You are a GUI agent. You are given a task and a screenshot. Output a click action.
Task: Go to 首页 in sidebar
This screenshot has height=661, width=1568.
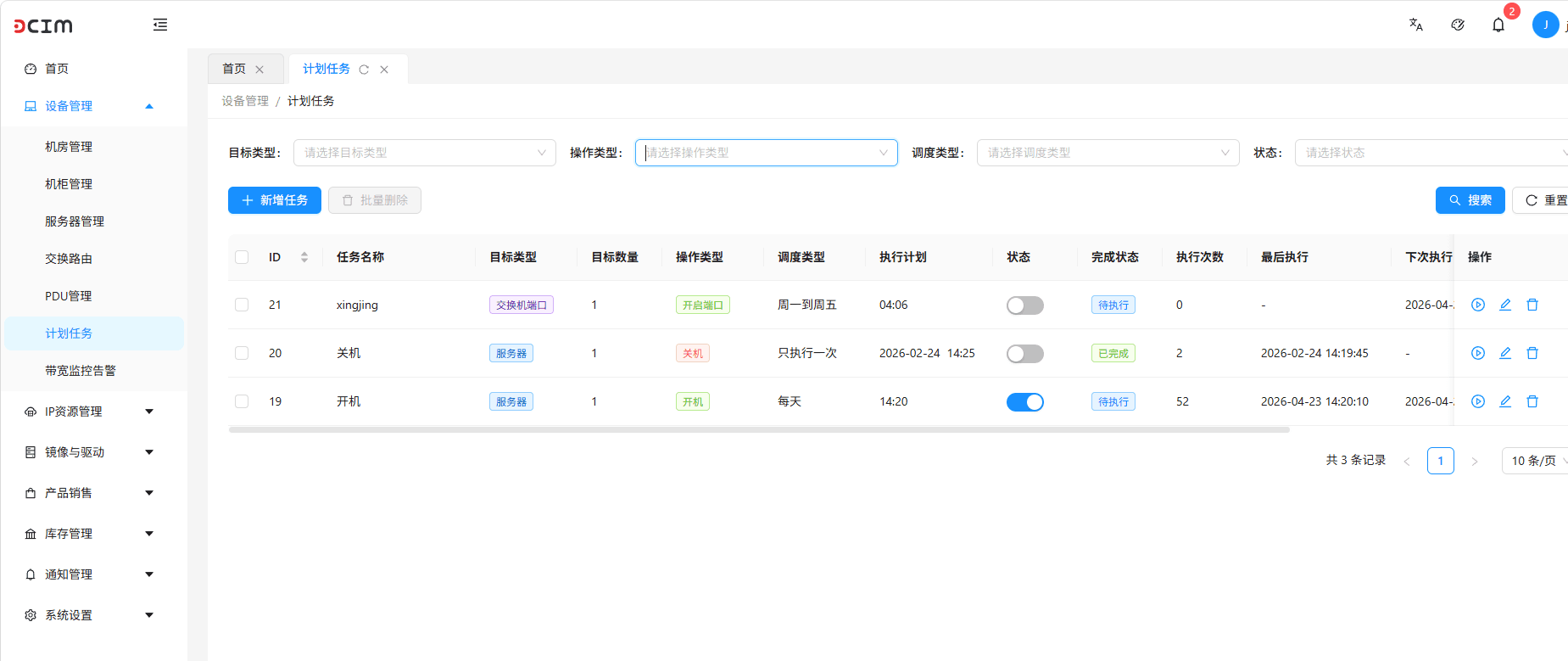pos(92,69)
